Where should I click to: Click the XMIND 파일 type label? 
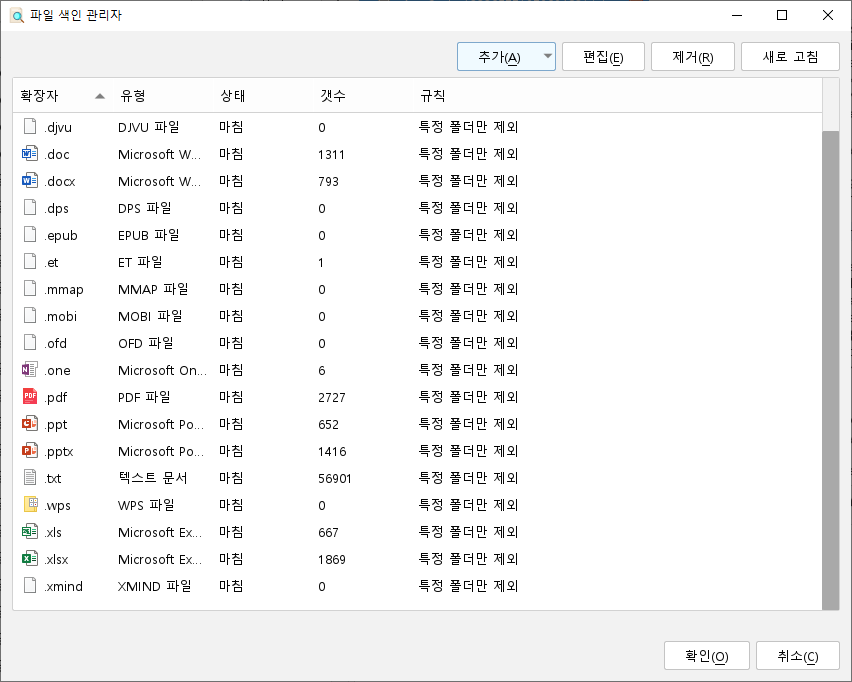pyautogui.click(x=154, y=586)
